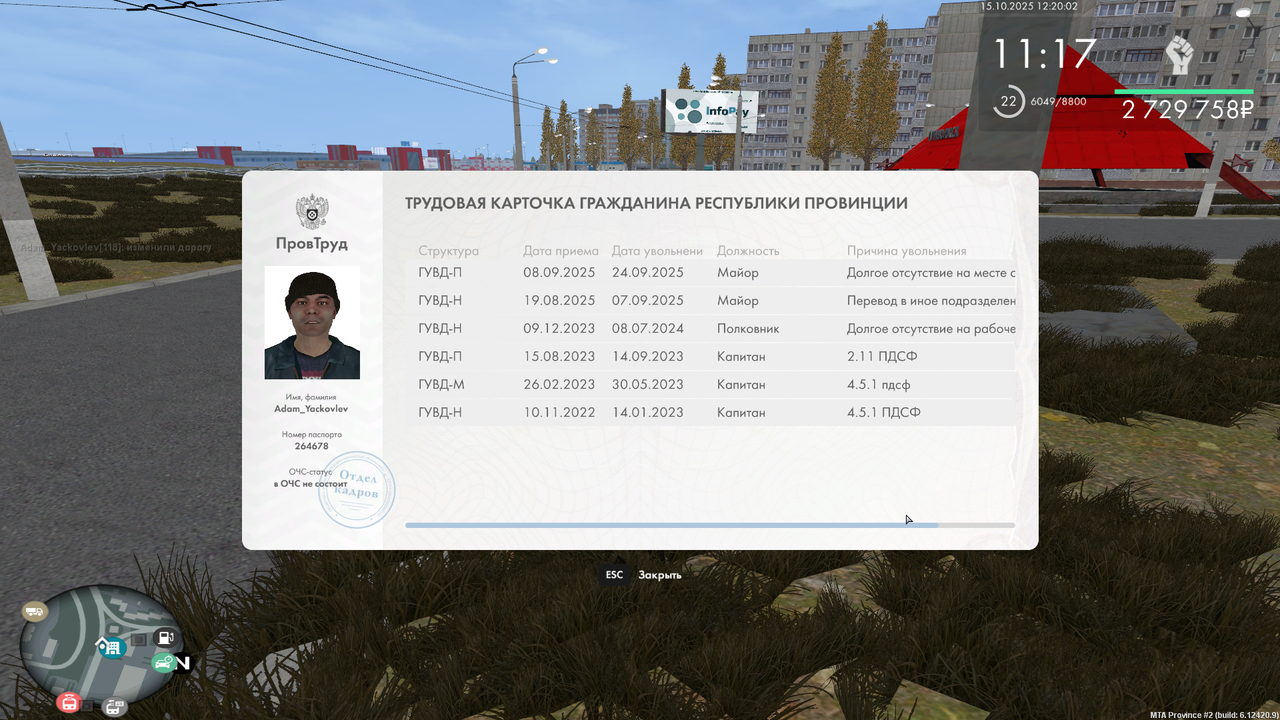This screenshot has height=720, width=1280.
Task: Click the hire date 10.11.2022
Action: (x=559, y=412)
